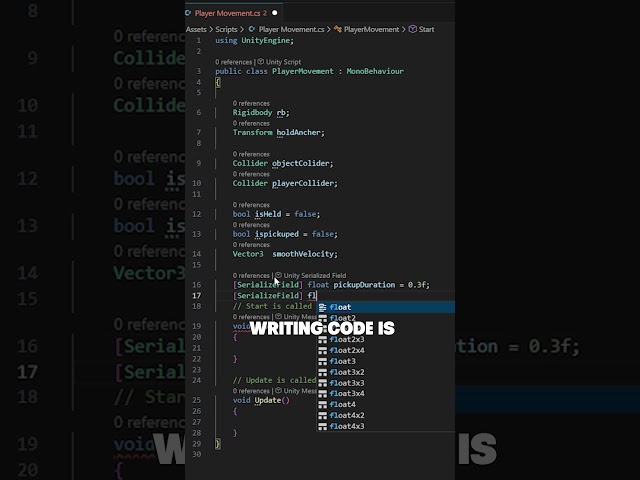The image size is (640, 480).
Task: Choose float3x3 in the suggestion list
Action: [347, 383]
